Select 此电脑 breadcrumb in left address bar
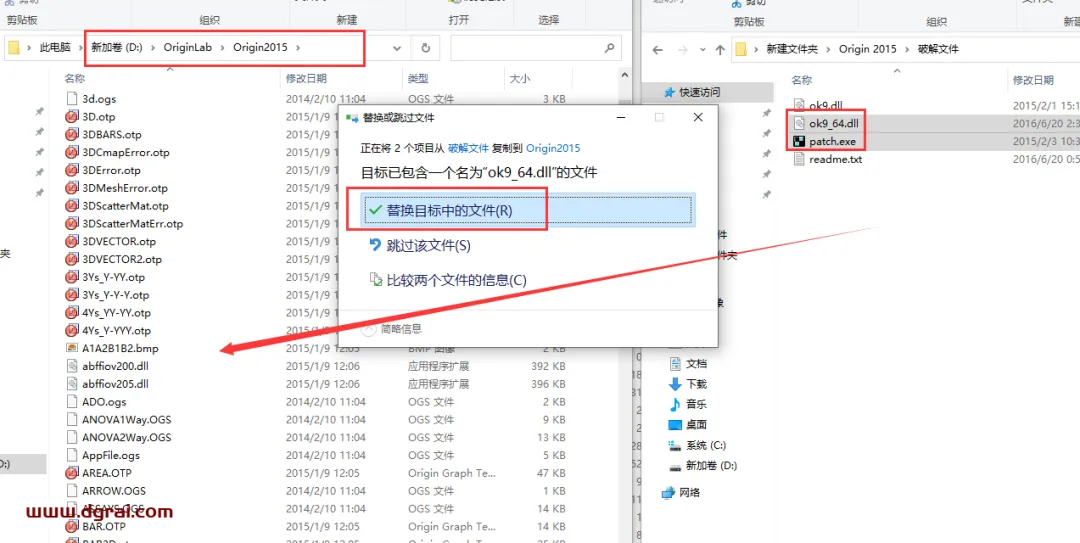Screen dimensions: 1080x543 (x=55, y=48)
